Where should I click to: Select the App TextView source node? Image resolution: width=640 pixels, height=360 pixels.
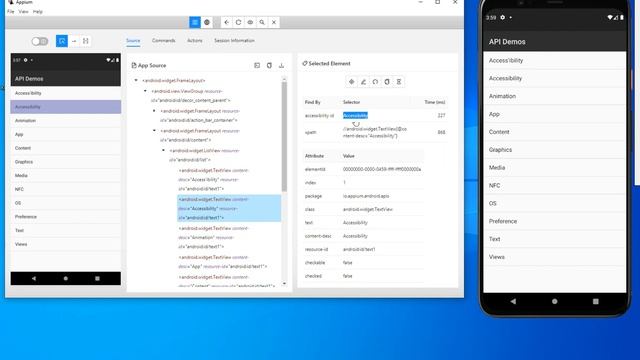click(x=223, y=262)
